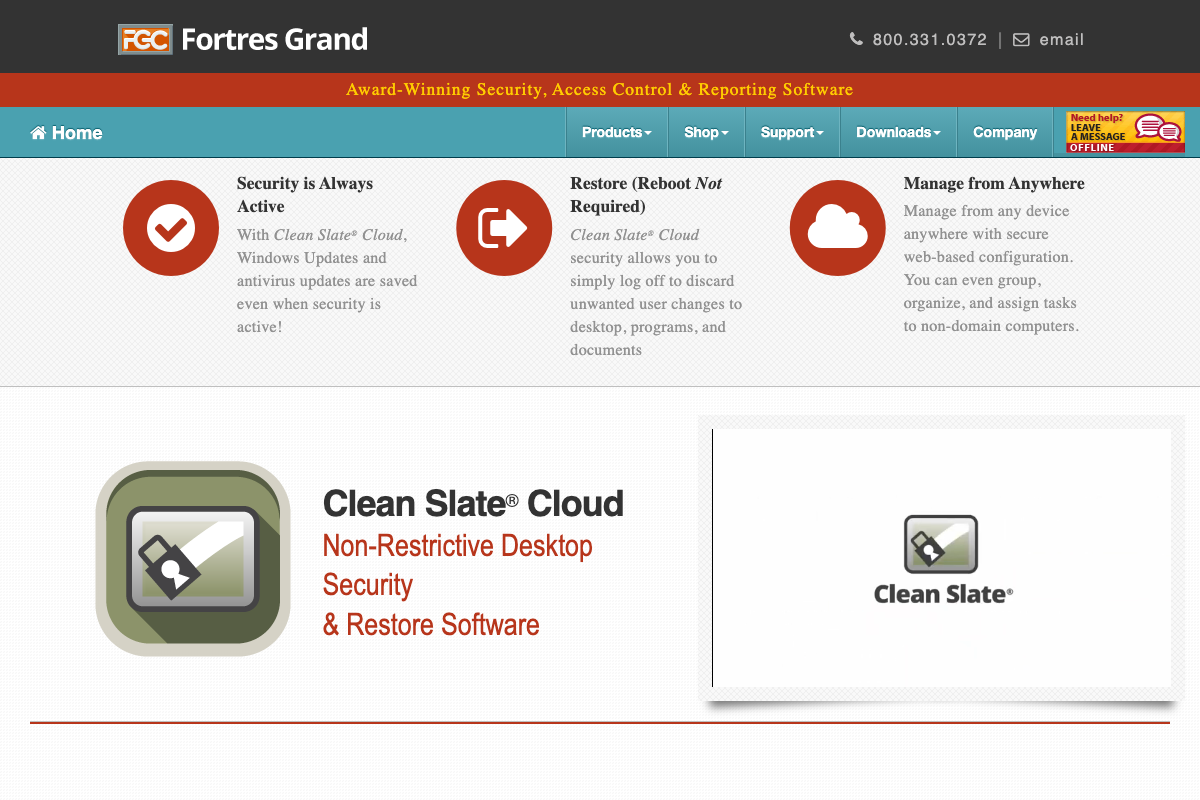Click the 'simply log off to discard' paragraph
The width and height of the screenshot is (1200, 800).
click(x=656, y=292)
